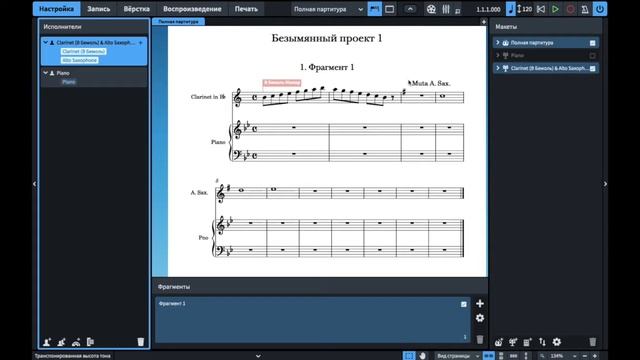Open flow settings gear in Фрагменты panel
The image size is (640, 360).
[480, 318]
